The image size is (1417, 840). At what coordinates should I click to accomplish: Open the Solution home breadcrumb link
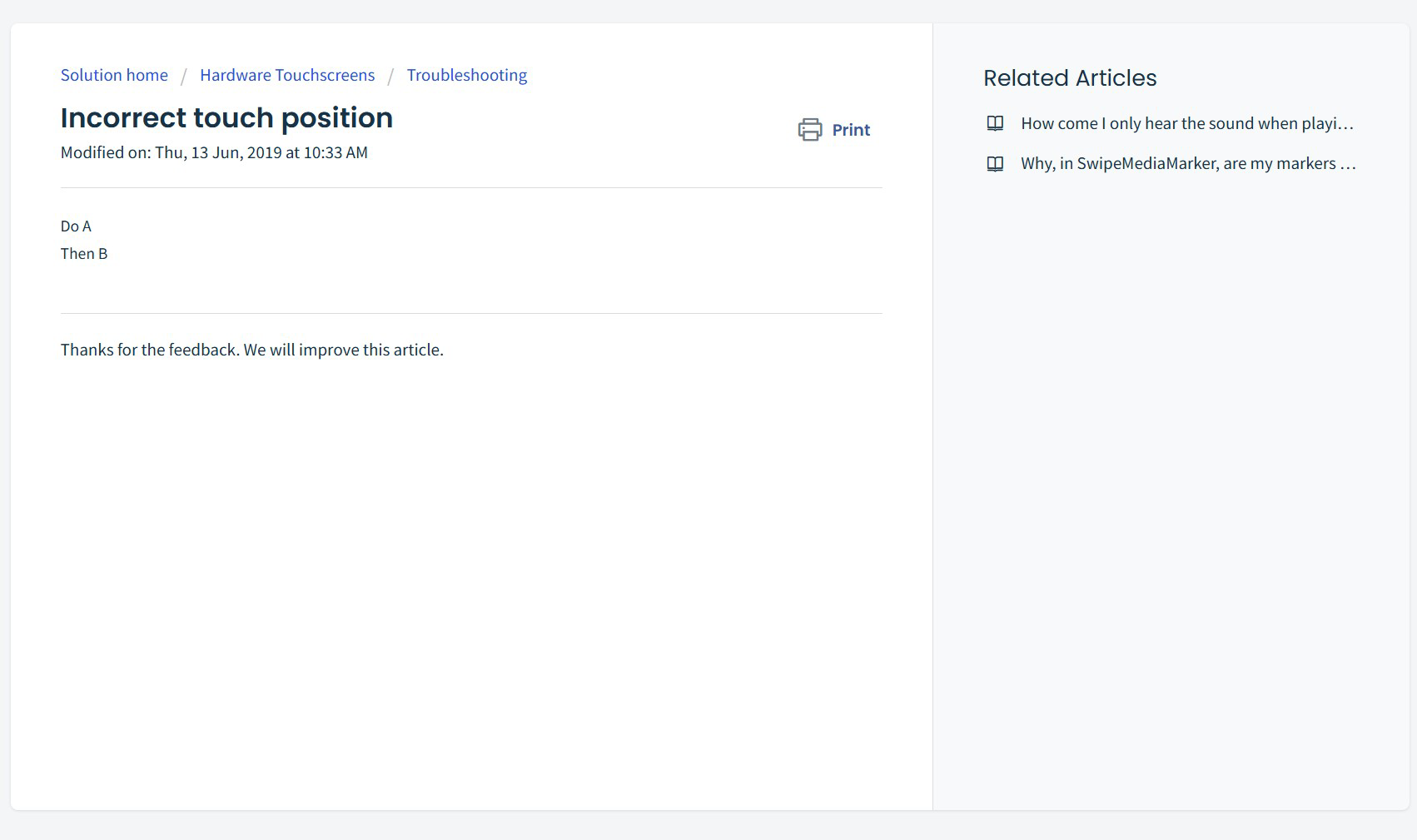[114, 75]
